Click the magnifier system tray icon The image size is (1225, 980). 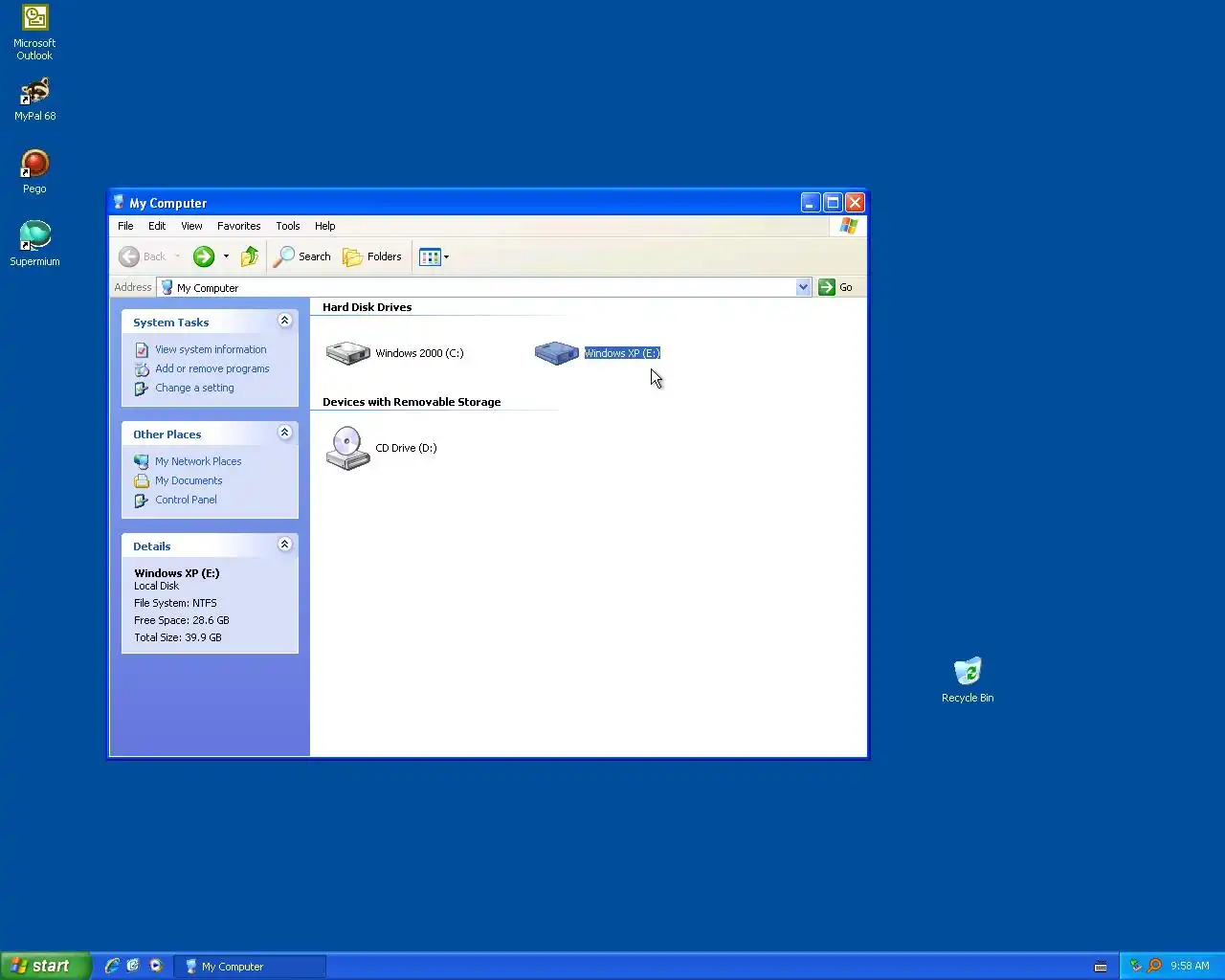tap(1154, 966)
